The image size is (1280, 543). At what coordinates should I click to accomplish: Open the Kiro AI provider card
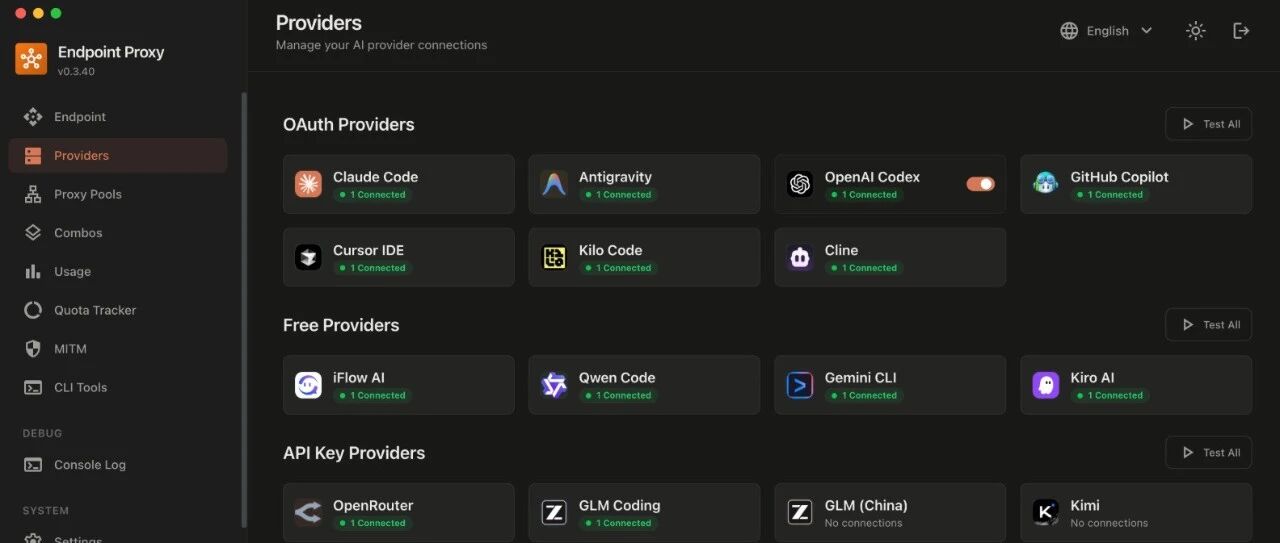1136,385
